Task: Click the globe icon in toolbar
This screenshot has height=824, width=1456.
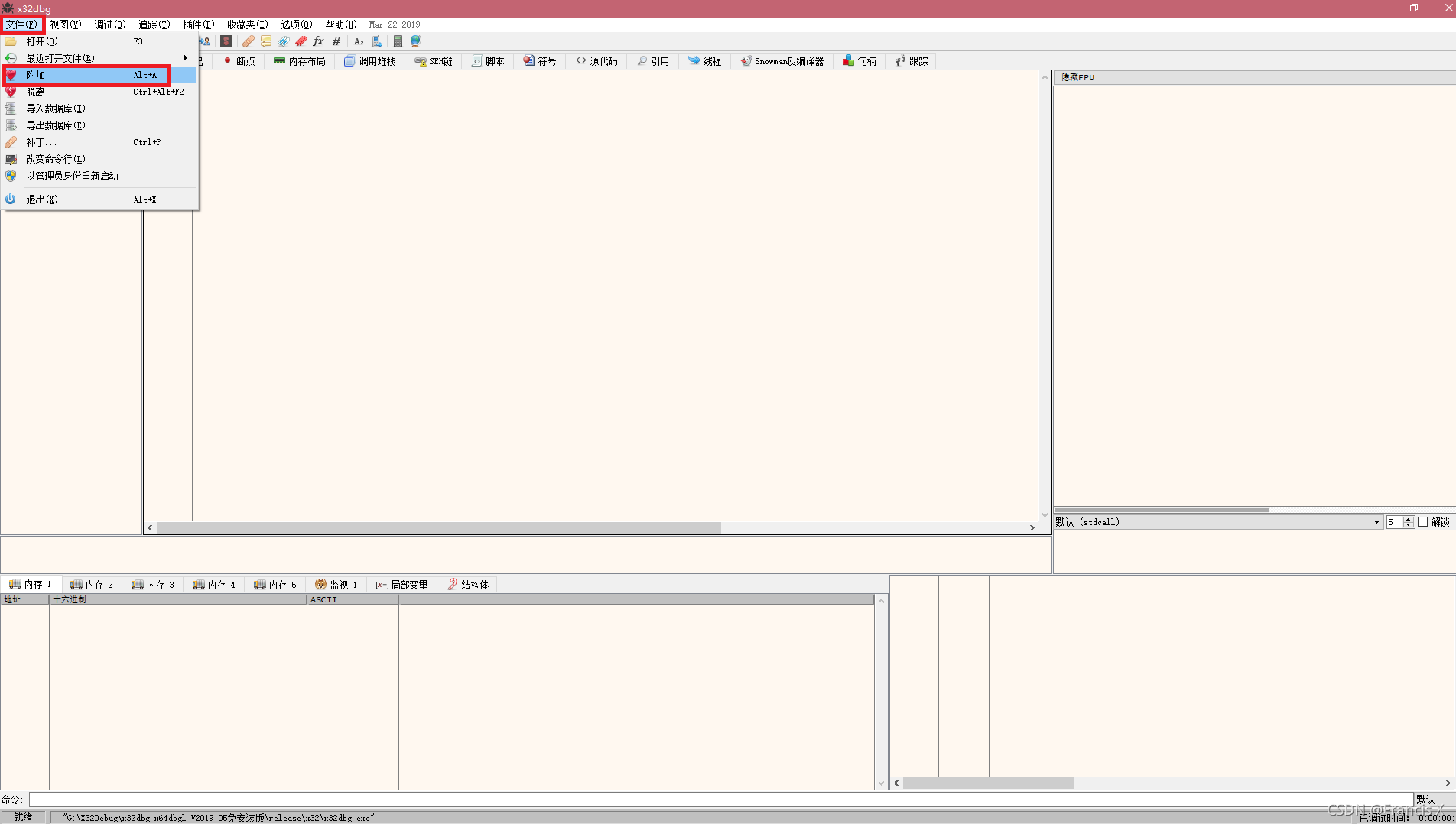Action: (x=415, y=41)
